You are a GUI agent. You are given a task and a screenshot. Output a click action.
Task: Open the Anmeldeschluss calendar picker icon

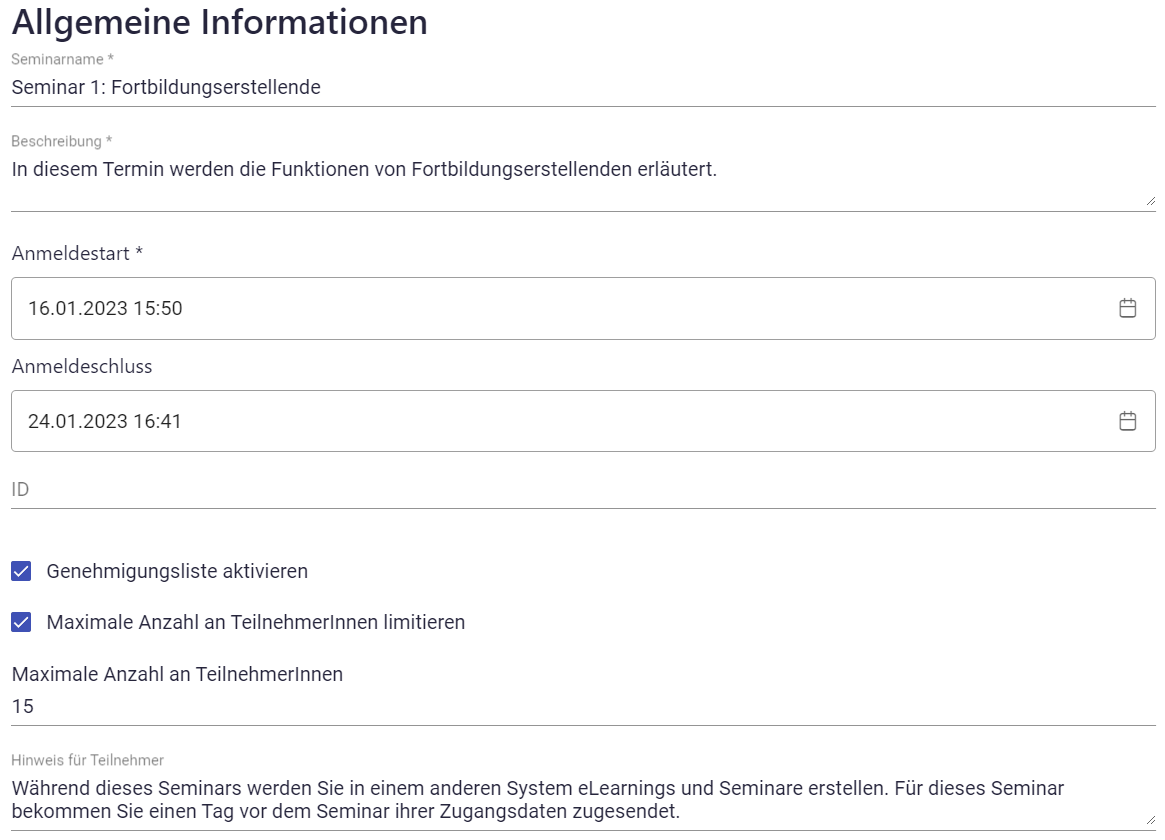tap(1127, 421)
